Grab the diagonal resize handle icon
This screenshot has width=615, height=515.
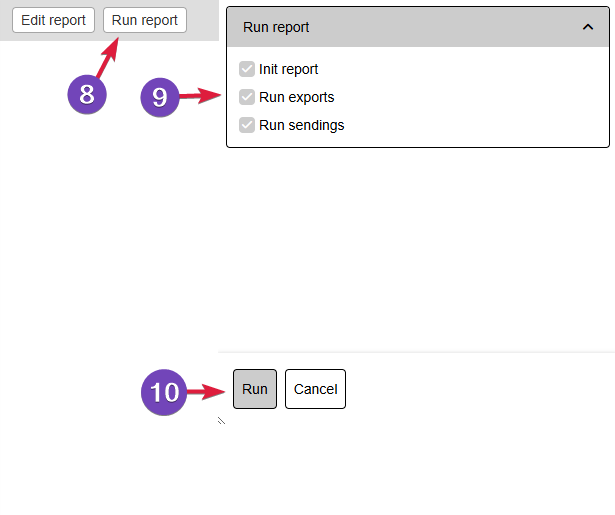(221, 420)
